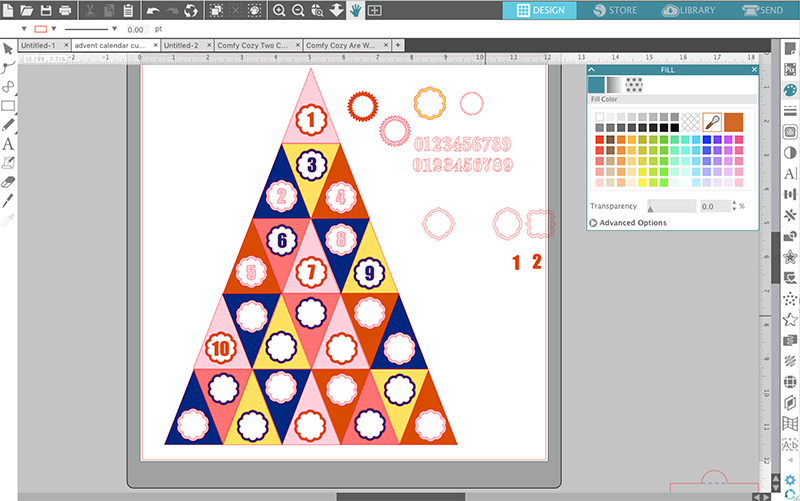
Task: Create a new document with the New icon
Action: 8,10
